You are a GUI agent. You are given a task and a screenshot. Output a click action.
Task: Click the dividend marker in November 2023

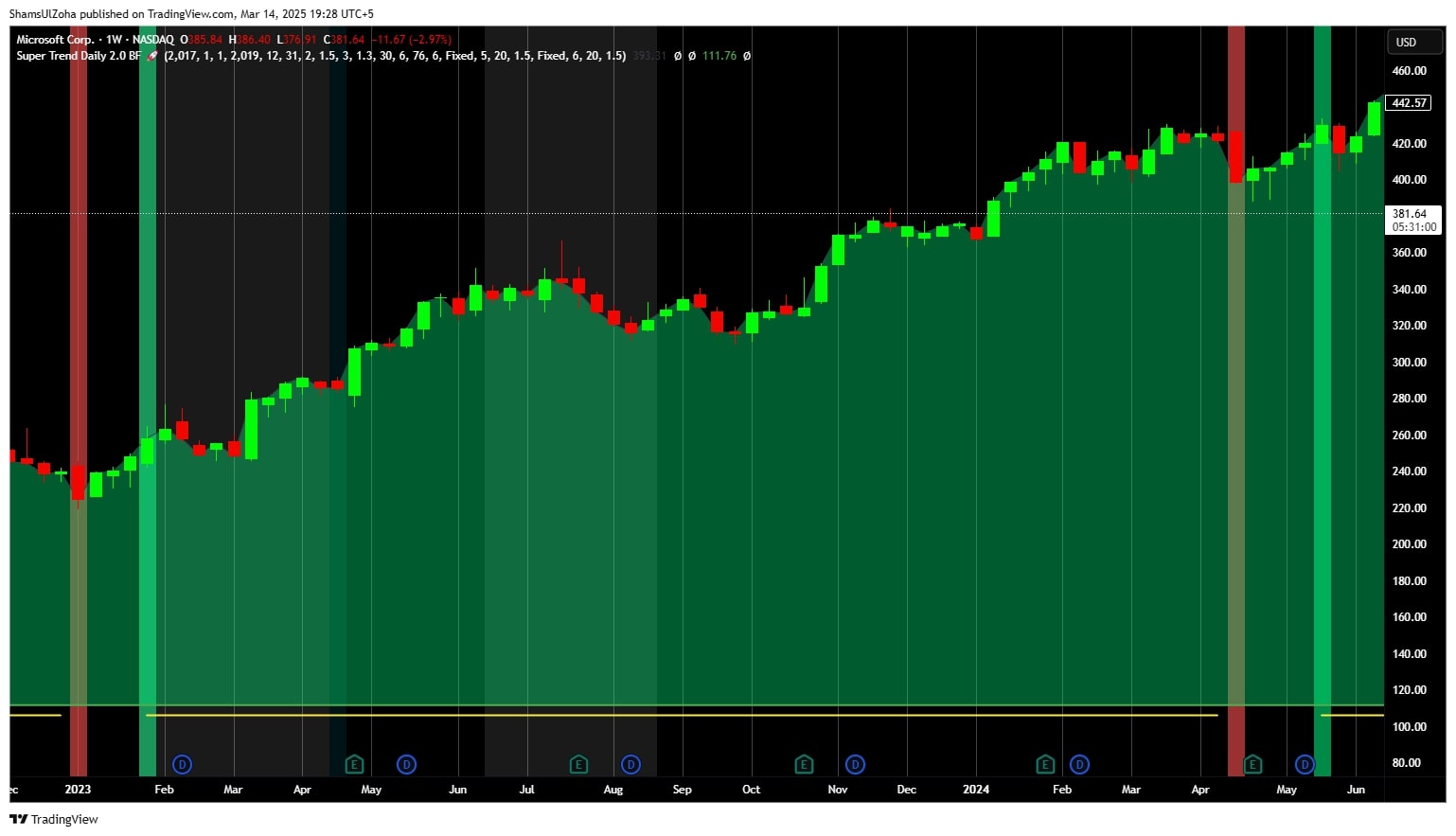(855, 764)
